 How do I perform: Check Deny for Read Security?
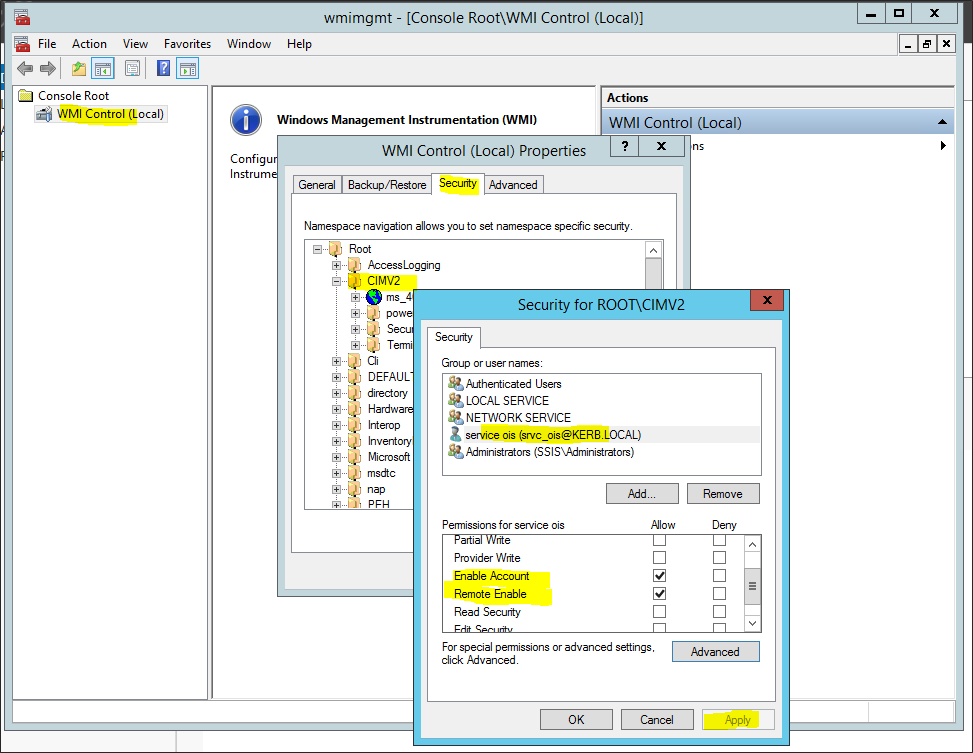(719, 611)
